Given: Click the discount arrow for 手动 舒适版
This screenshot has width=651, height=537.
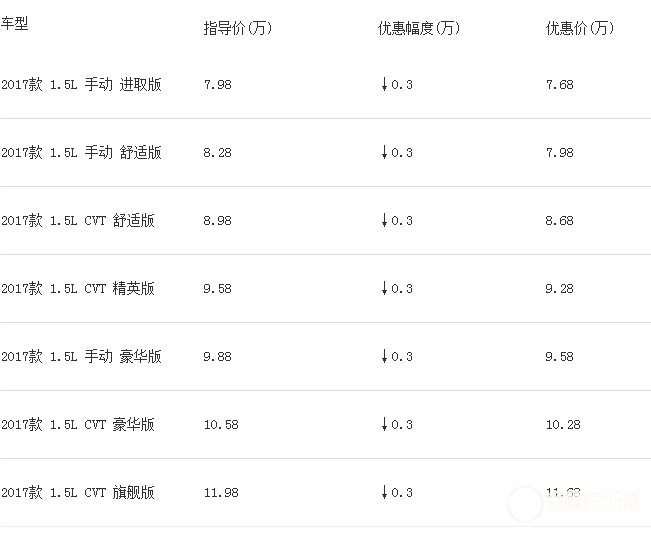Looking at the screenshot, I should tap(383, 153).
